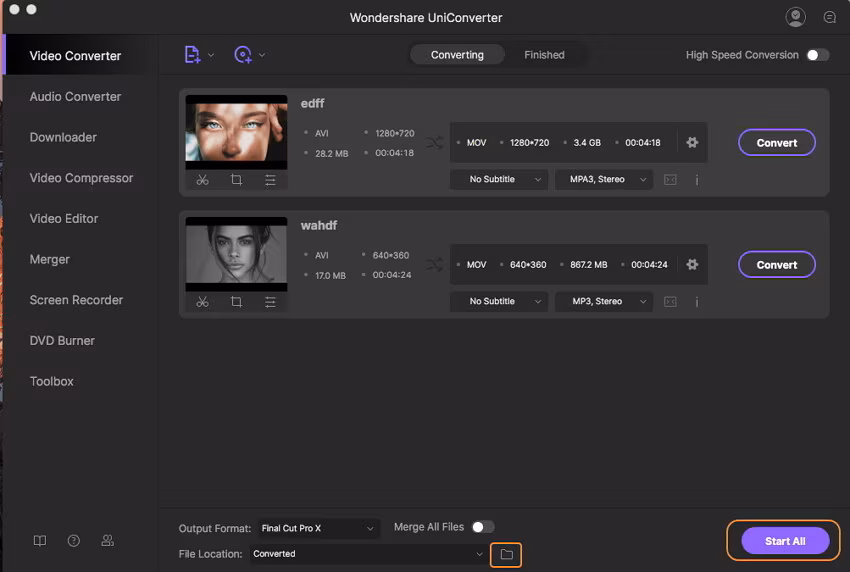Click the 3.4 GB output size

pyautogui.click(x=587, y=143)
